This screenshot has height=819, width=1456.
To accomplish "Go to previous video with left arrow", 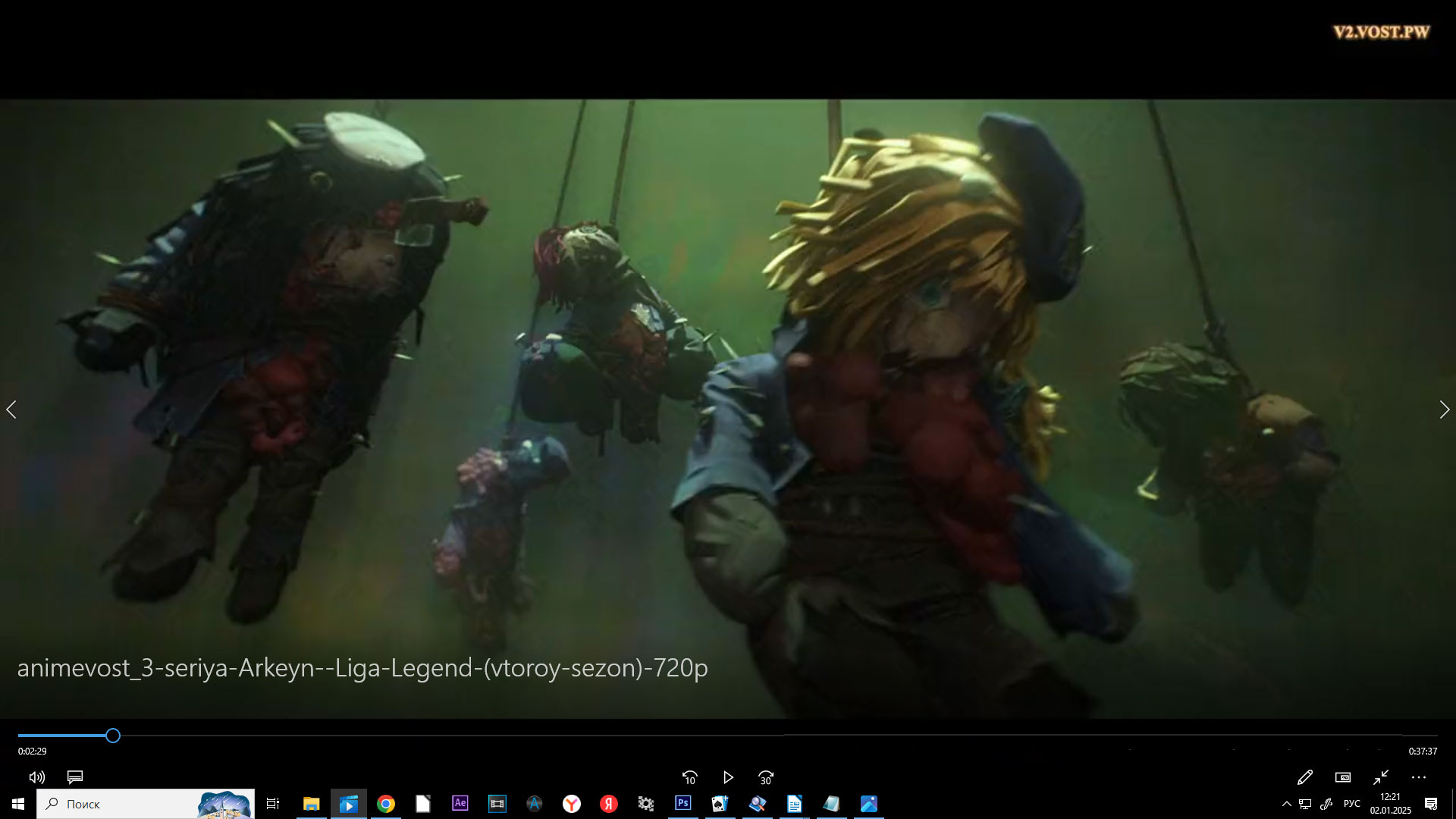I will 11,409.
